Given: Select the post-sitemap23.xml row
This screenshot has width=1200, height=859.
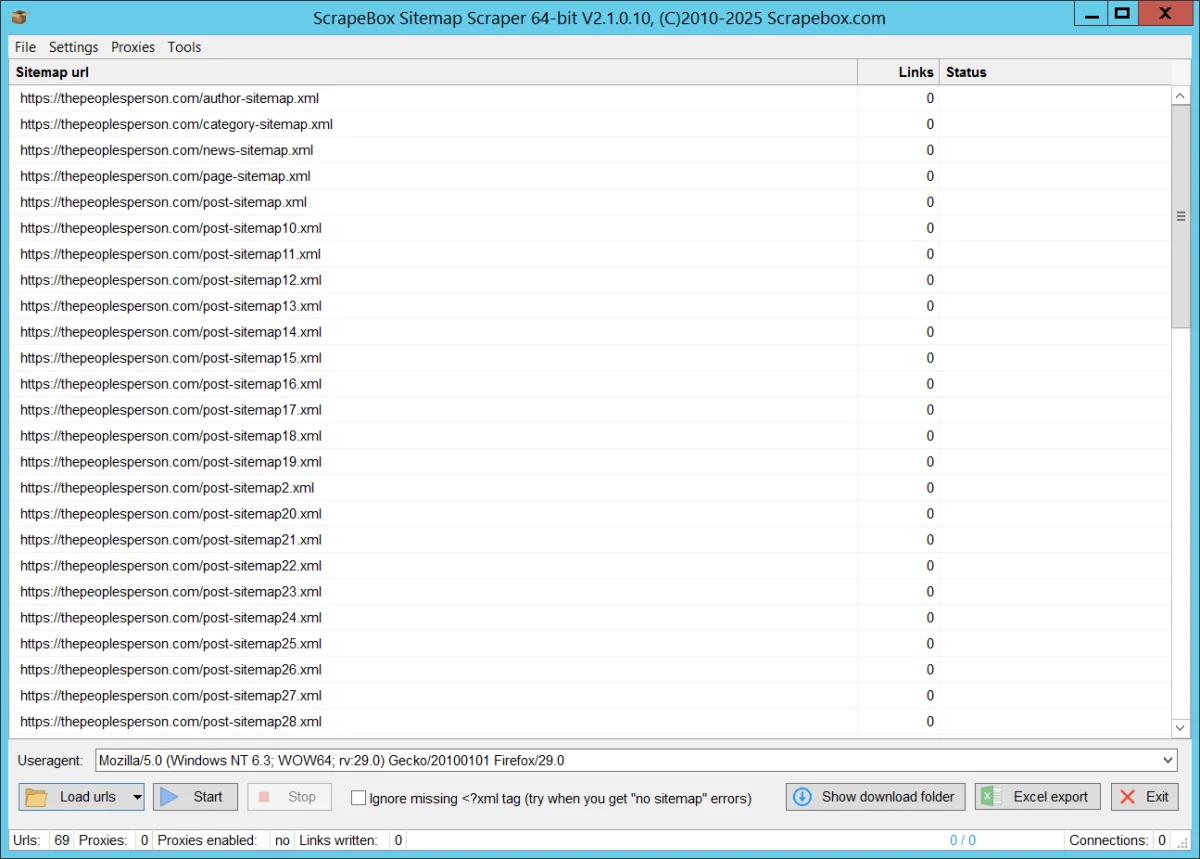Looking at the screenshot, I should [x=590, y=592].
